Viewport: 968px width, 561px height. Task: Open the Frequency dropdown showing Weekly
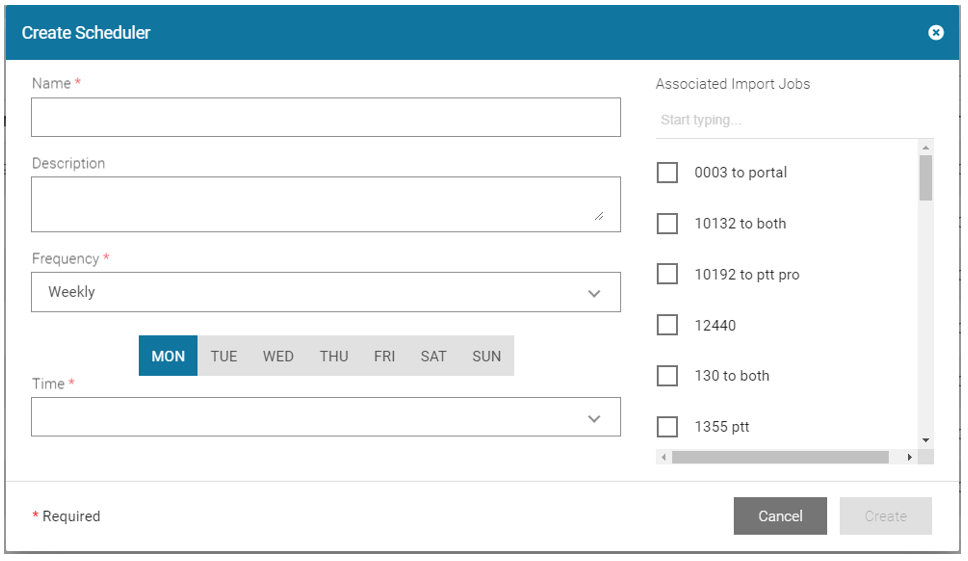coord(325,292)
